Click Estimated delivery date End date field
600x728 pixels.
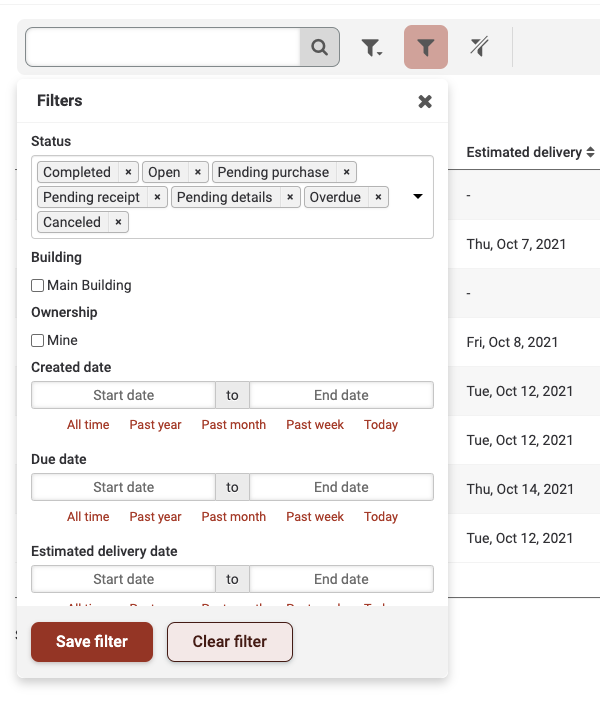tap(341, 579)
